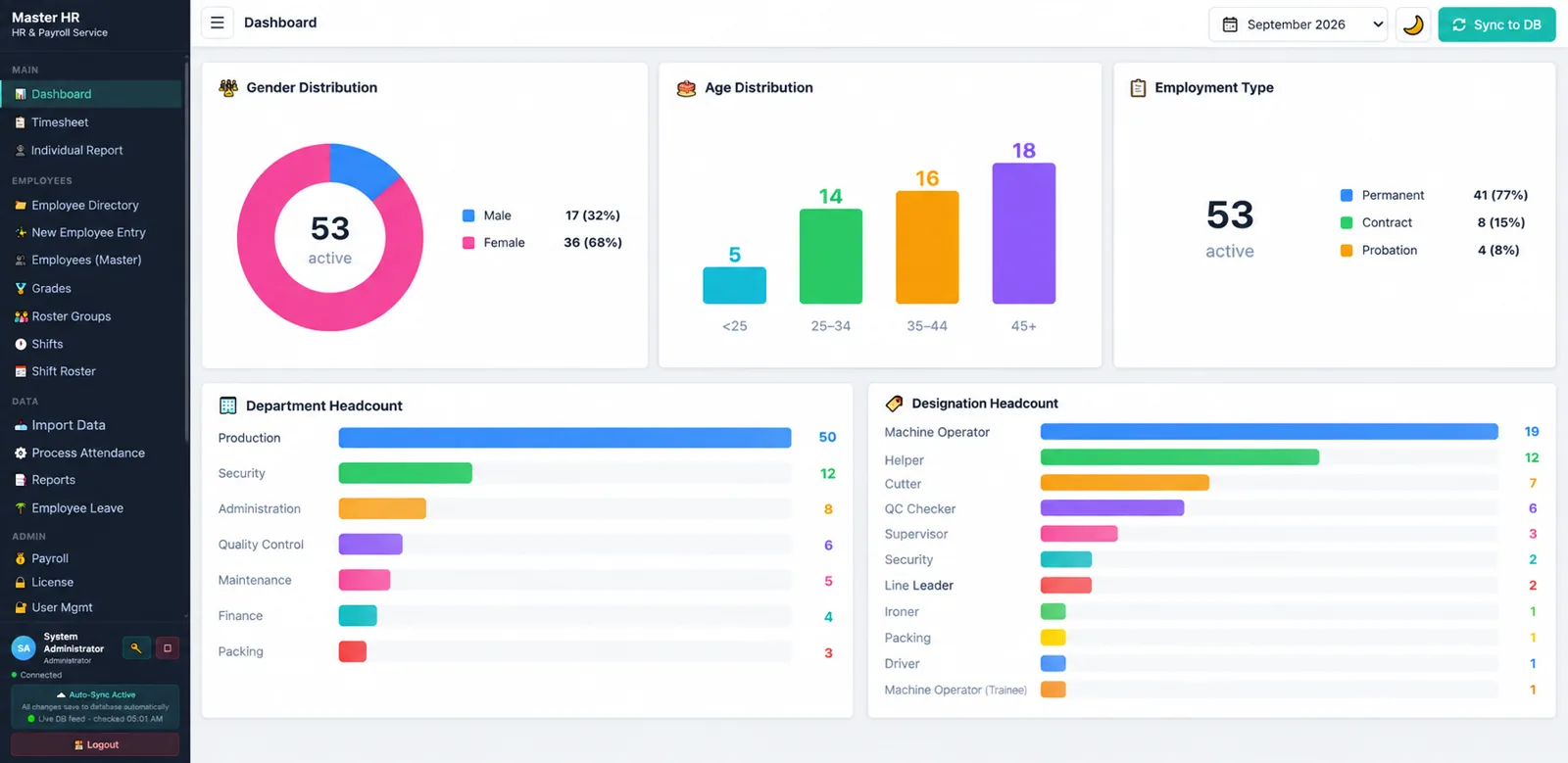The height and width of the screenshot is (763, 1568).
Task: Click the Connected status indicator
Action: pyautogui.click(x=36, y=675)
